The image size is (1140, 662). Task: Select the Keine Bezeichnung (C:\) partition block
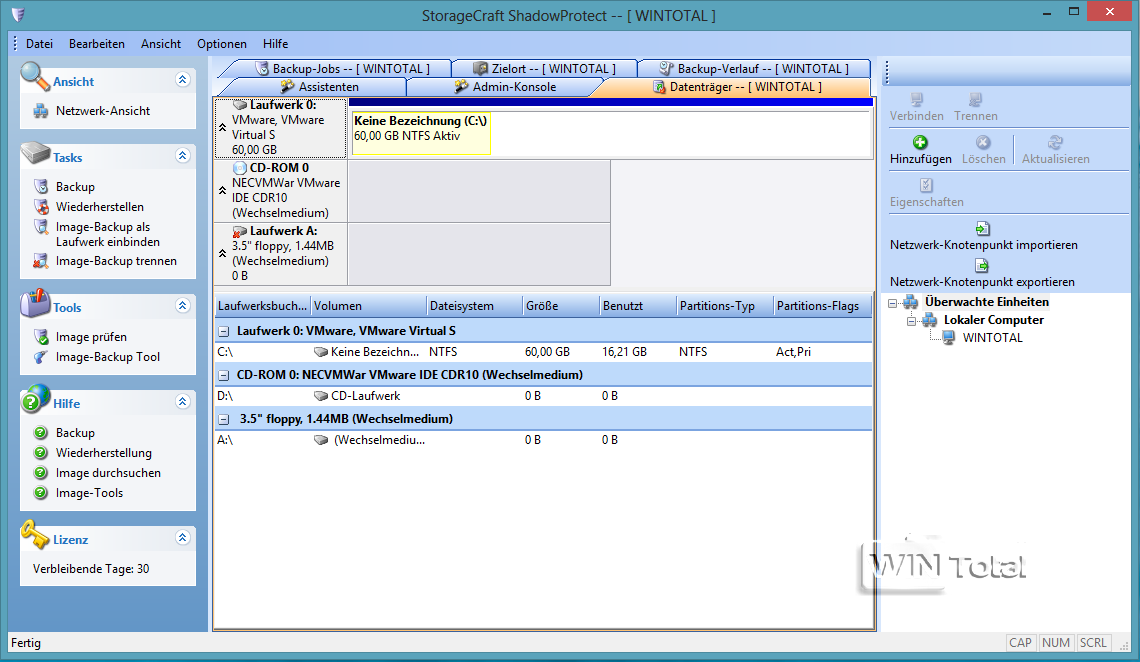pos(421,133)
